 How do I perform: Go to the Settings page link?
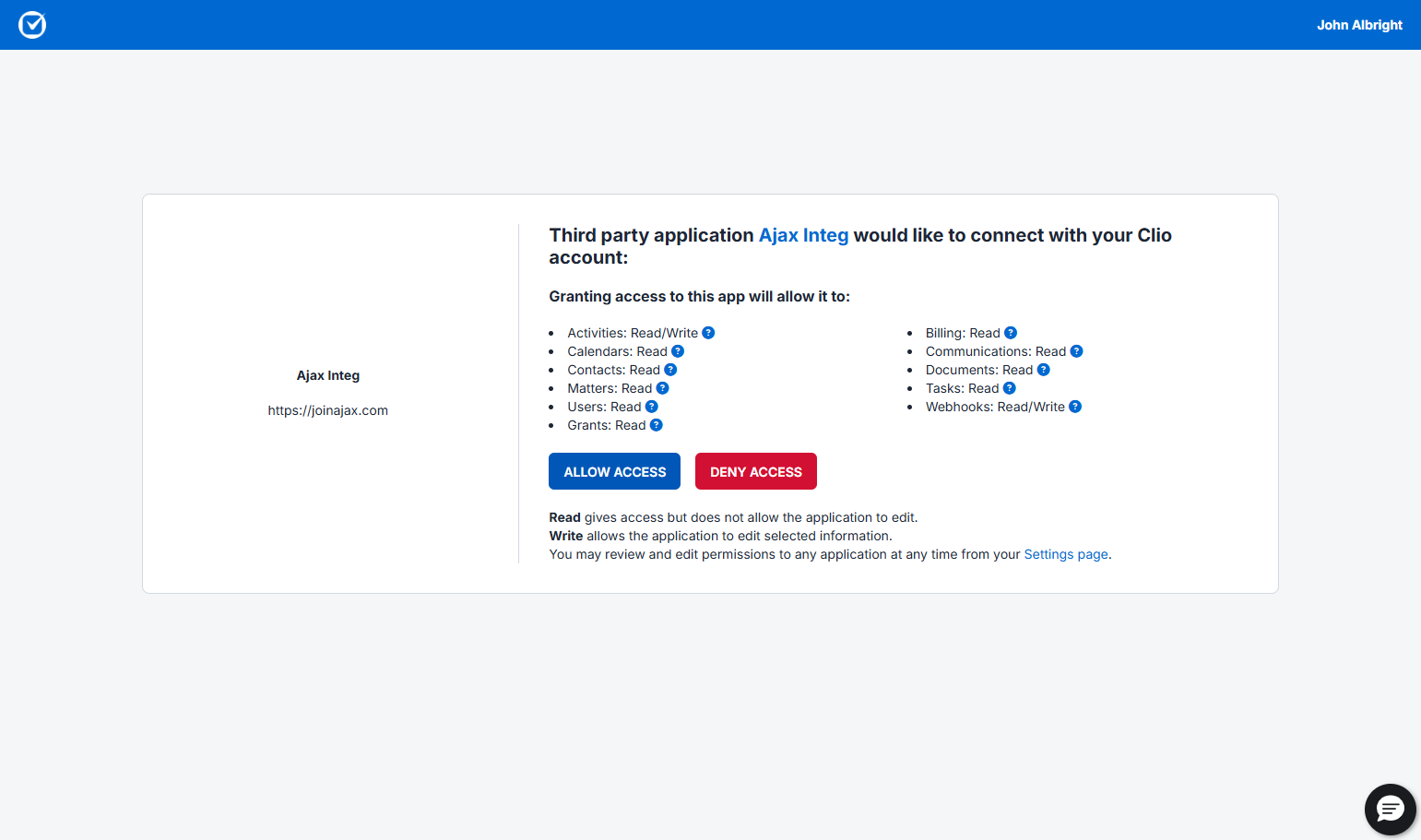[1066, 554]
